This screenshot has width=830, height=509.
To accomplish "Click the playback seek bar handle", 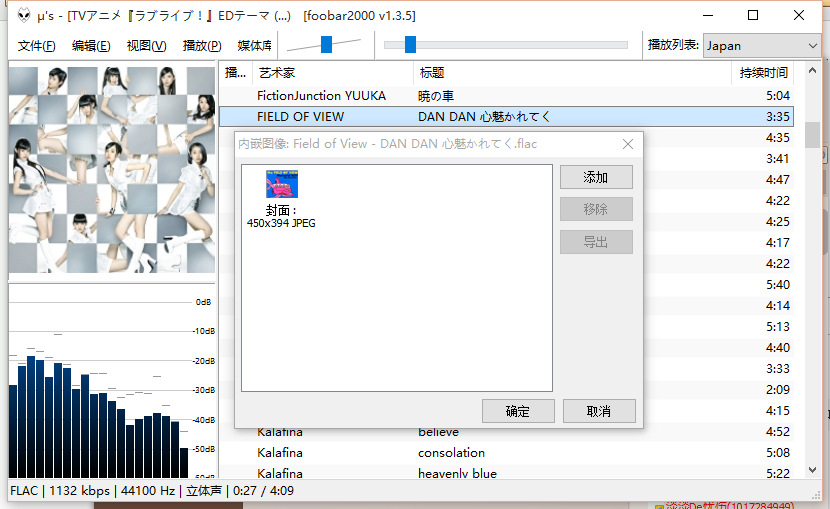I will 410,44.
